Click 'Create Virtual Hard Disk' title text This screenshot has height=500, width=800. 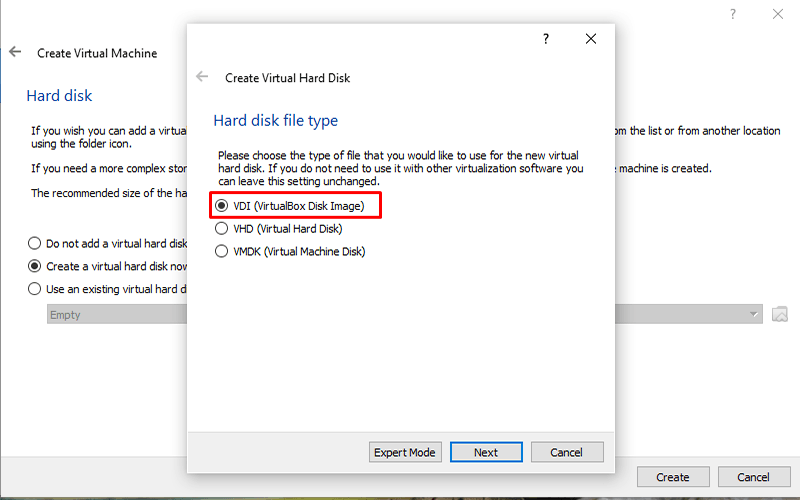[x=288, y=78]
